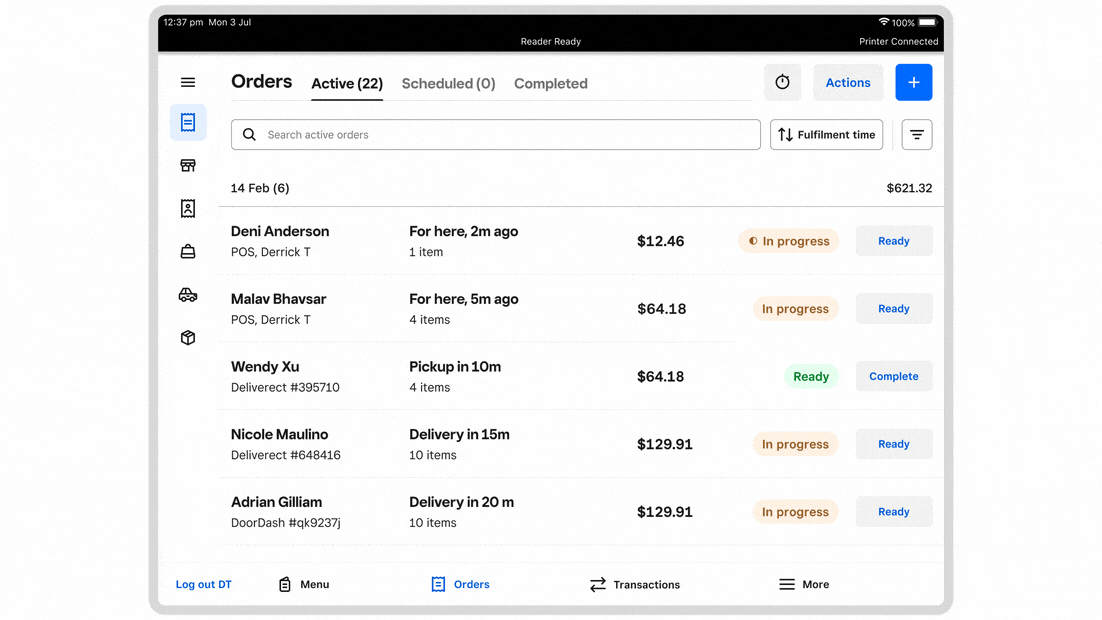Change the Fulfilment time sort order
Viewport: 1102px width, 620px height.
pyautogui.click(x=826, y=135)
